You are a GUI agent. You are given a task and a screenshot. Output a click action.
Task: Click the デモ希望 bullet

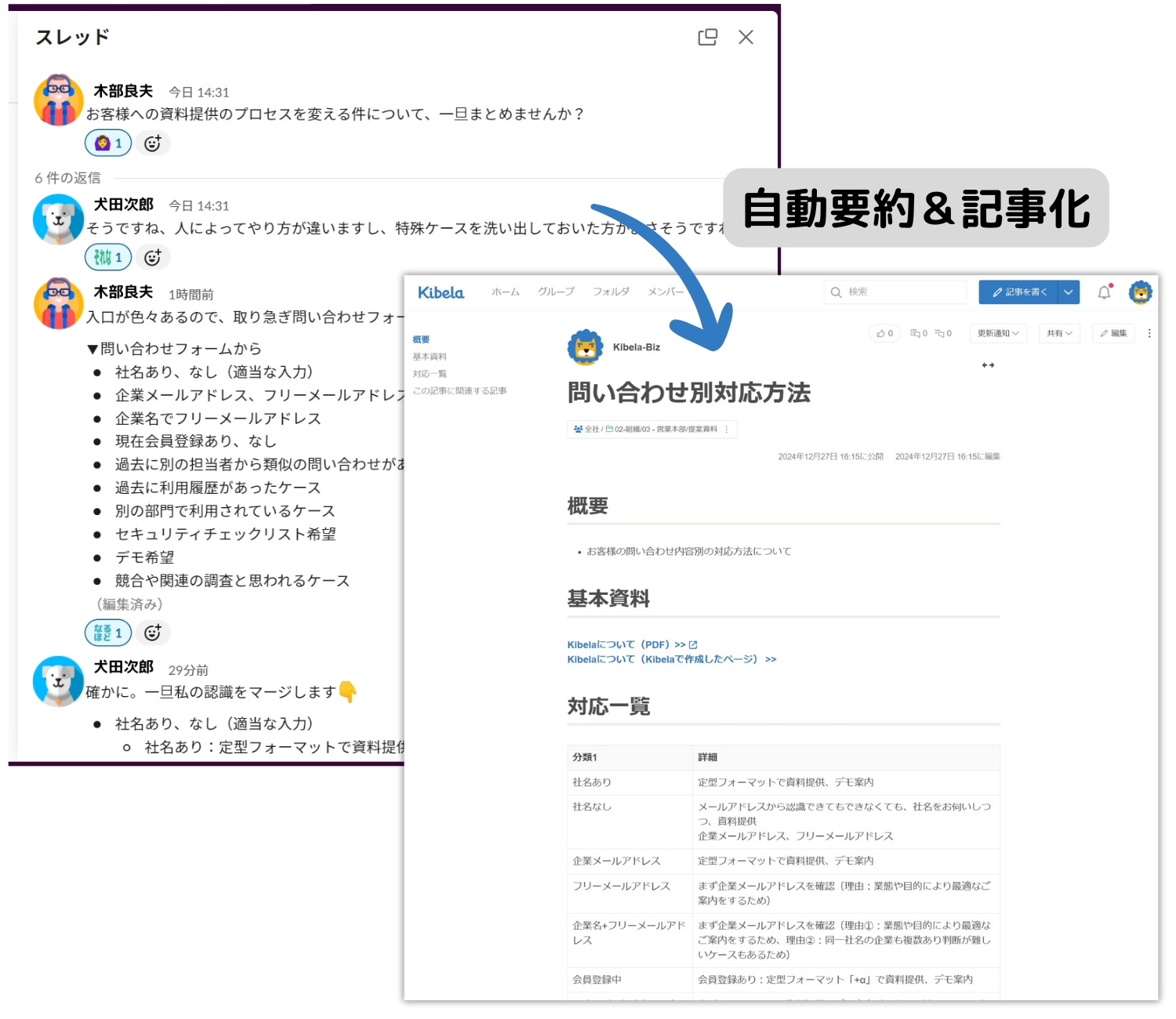coord(144,557)
